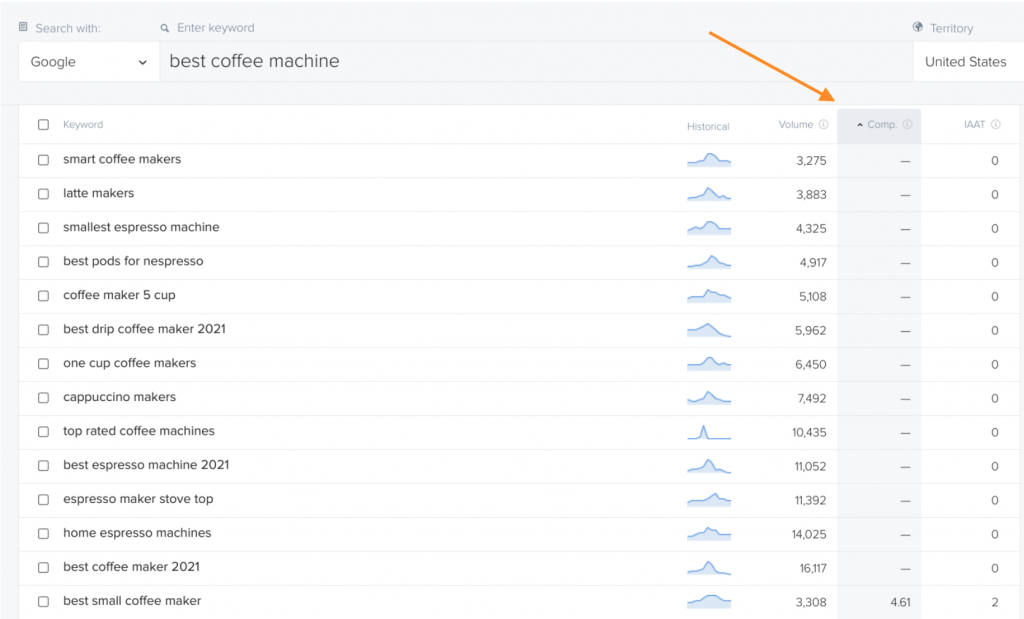Open the United States territory selector
Viewport: 1024px width, 619px height.
coord(968,61)
